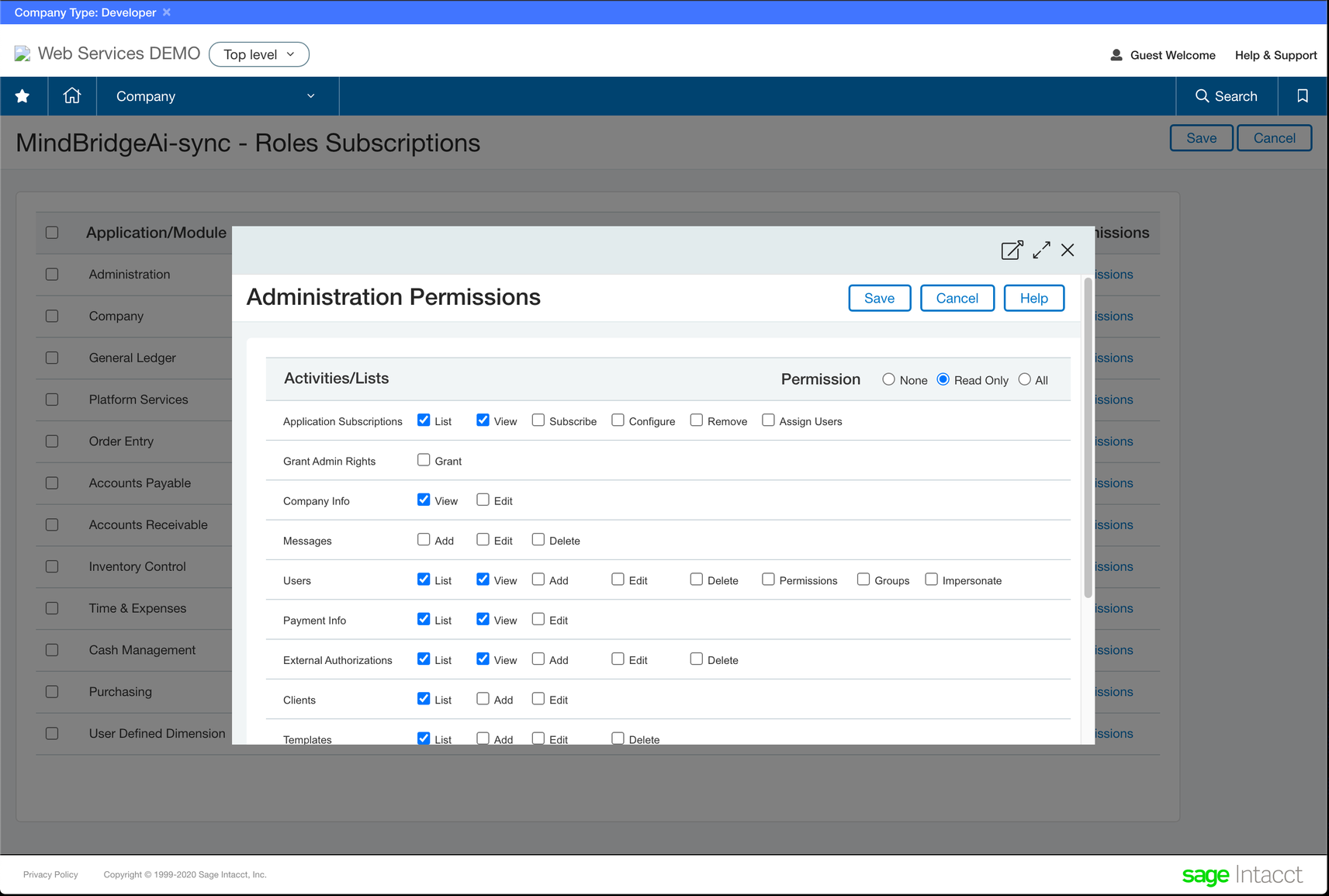The width and height of the screenshot is (1329, 896).
Task: Uncheck View for Payment Info
Action: coord(483,619)
